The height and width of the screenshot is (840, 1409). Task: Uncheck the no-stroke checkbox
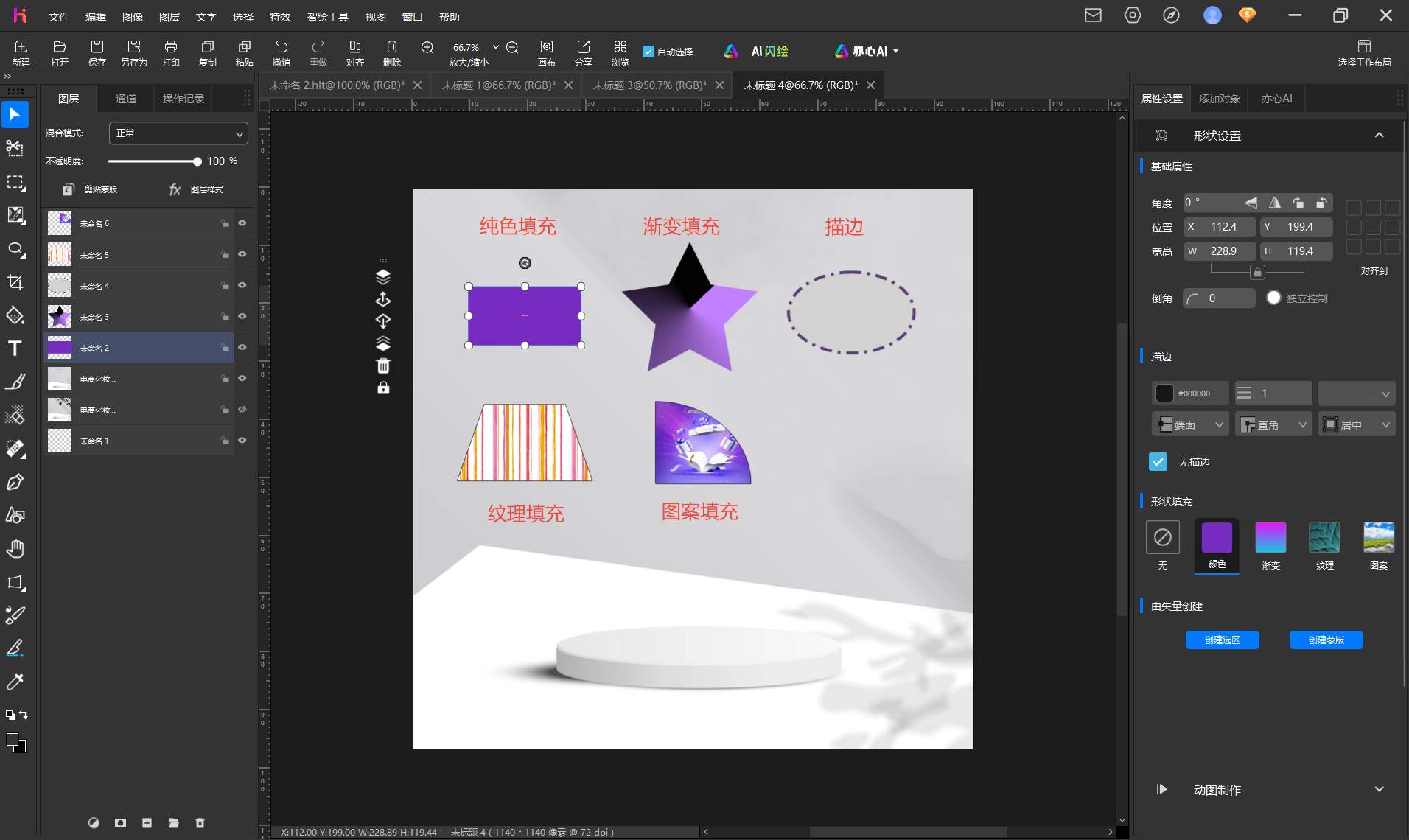click(x=1158, y=462)
